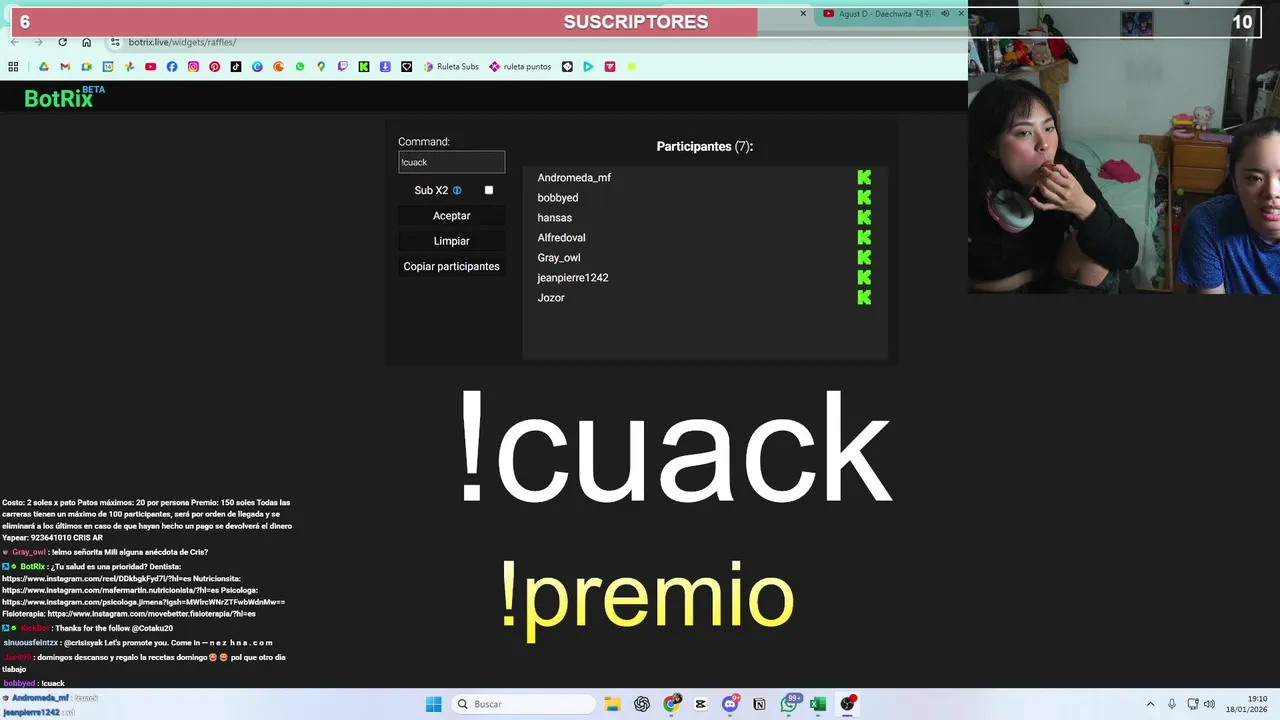Open File Explorer from the taskbar
Image resolution: width=1280 pixels, height=720 pixels.
pos(612,704)
